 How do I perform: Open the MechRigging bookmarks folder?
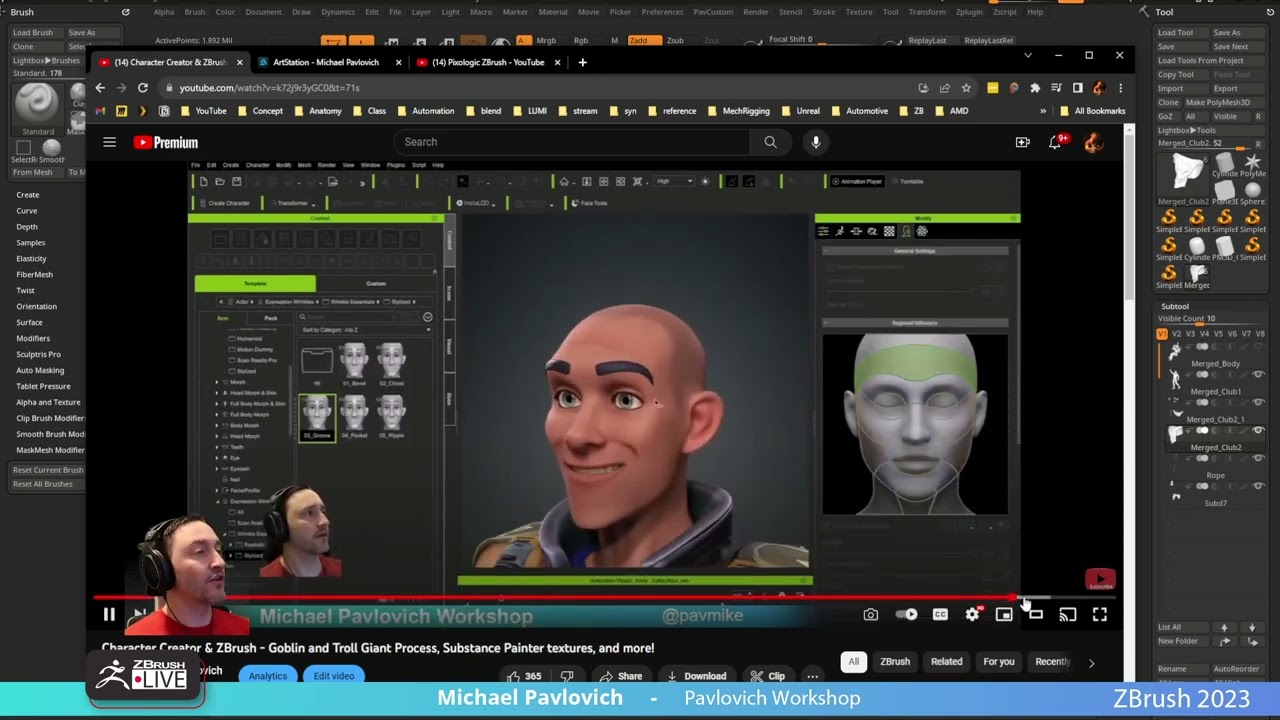[738, 111]
